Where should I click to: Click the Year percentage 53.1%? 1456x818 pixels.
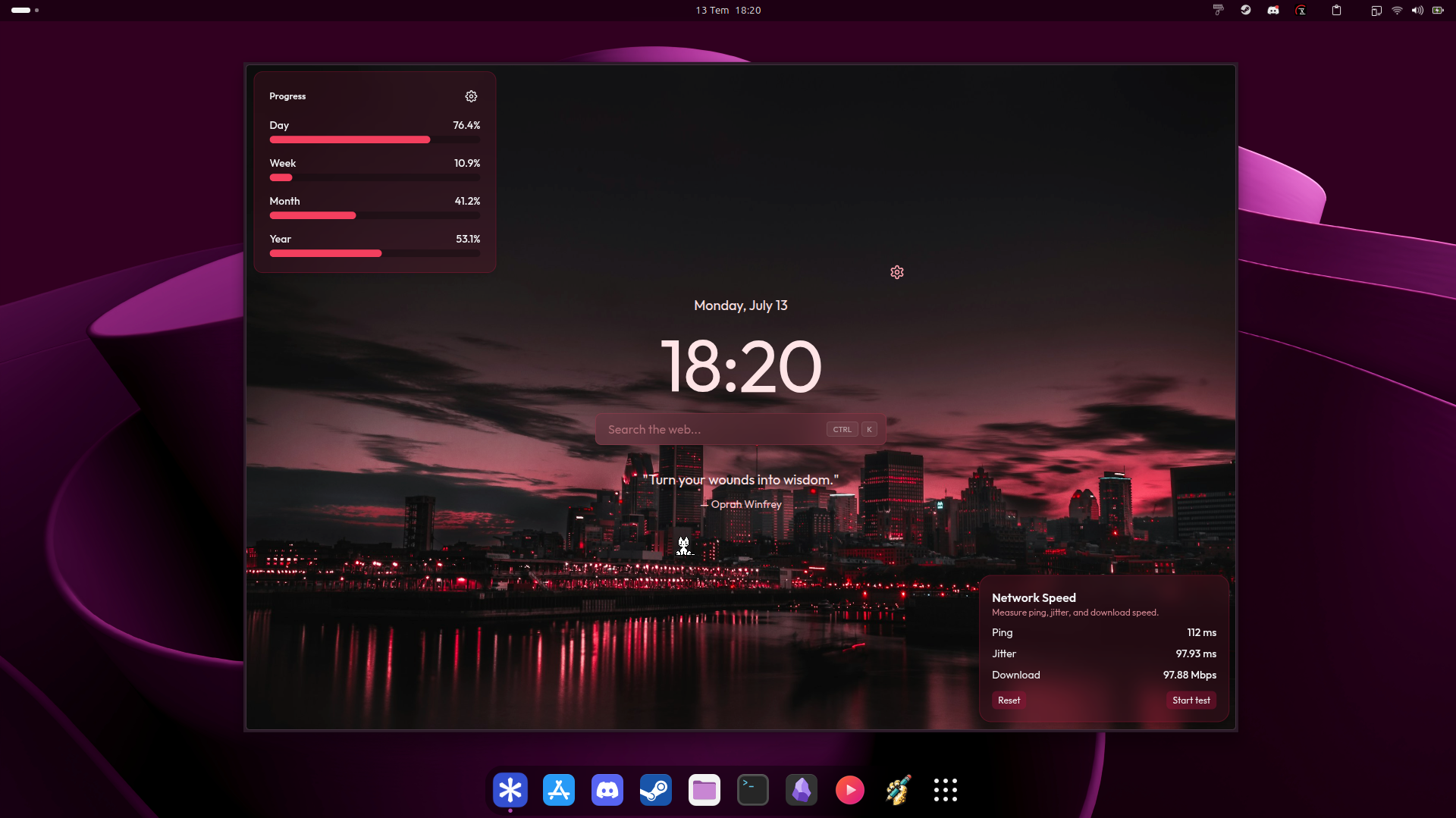click(x=468, y=239)
